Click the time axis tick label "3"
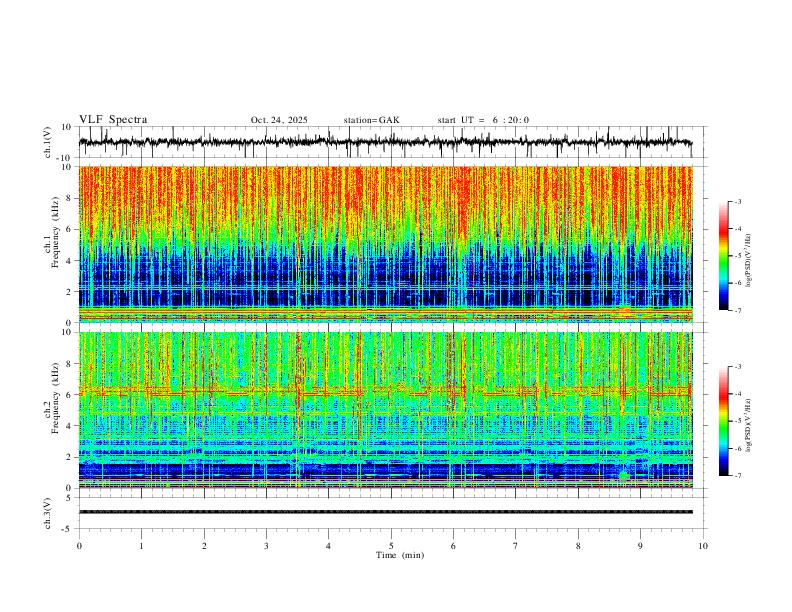792x612 pixels. 266,546
